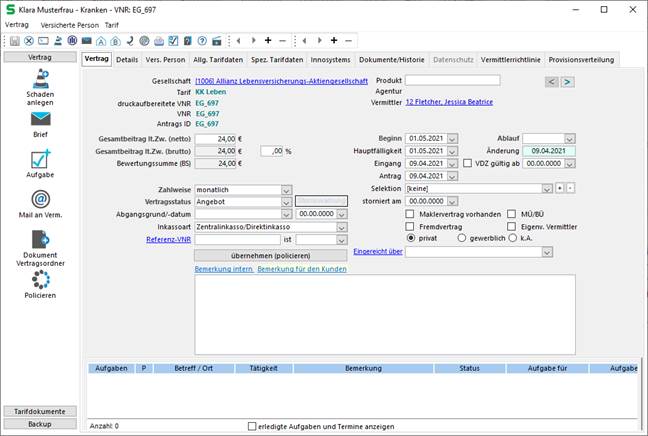The image size is (648, 436).
Task: Toggle erledigte Aufgaben und Termine anzeigen
Action: (252, 426)
